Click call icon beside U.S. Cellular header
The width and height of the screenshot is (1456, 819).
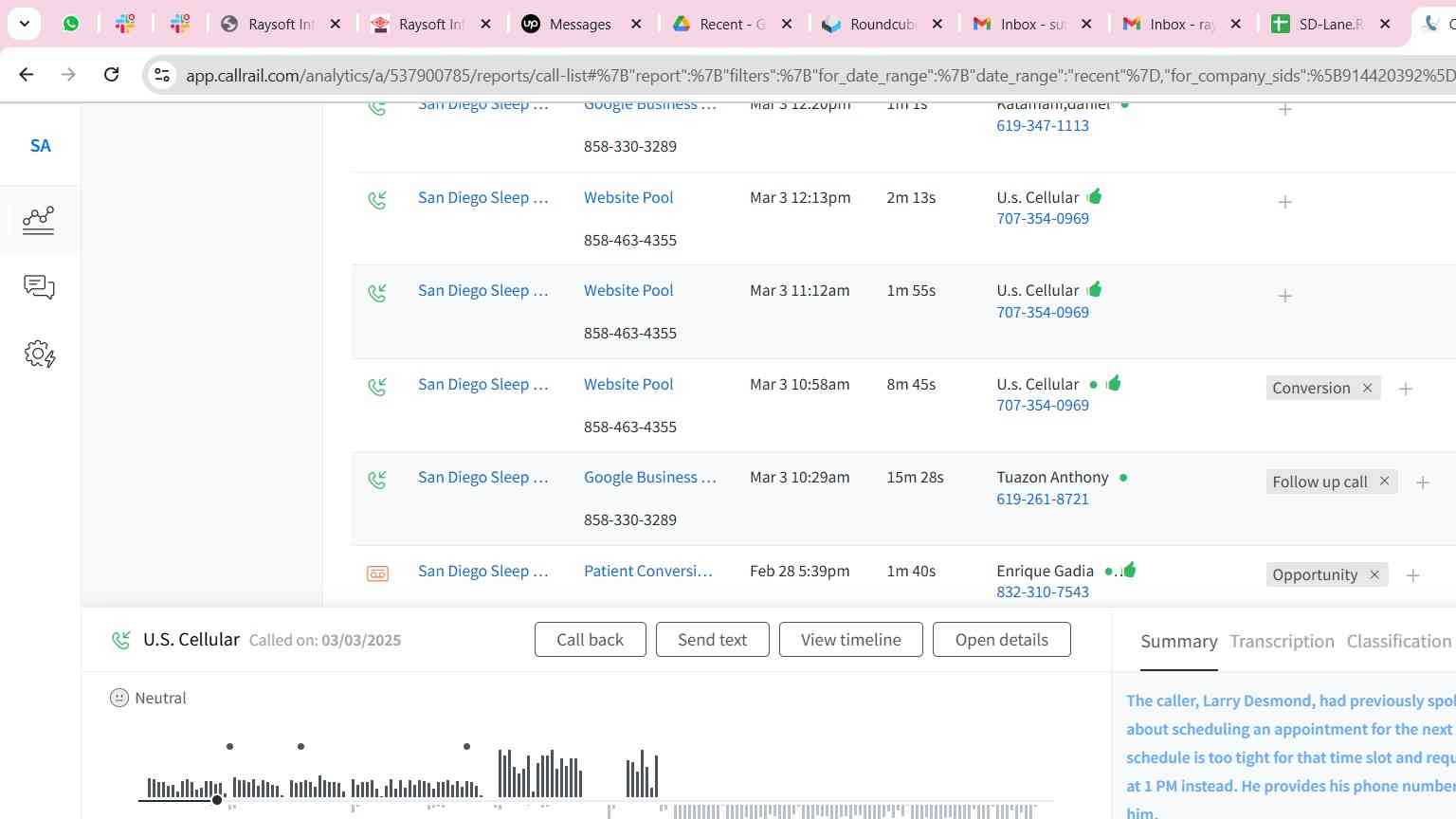[121, 641]
